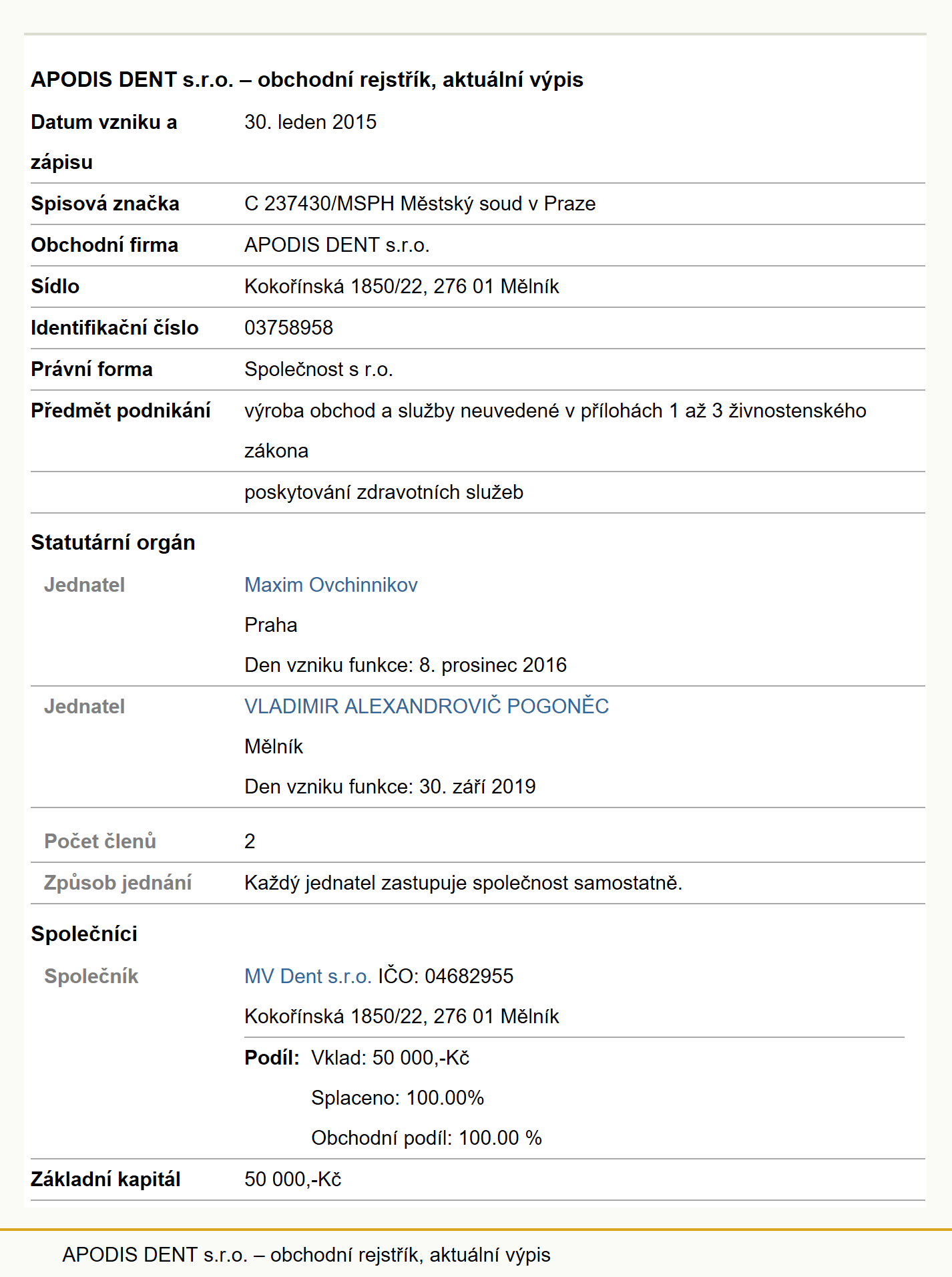
Task: Click the APODIS DENT s.r.o. page heading
Action: 307,79
